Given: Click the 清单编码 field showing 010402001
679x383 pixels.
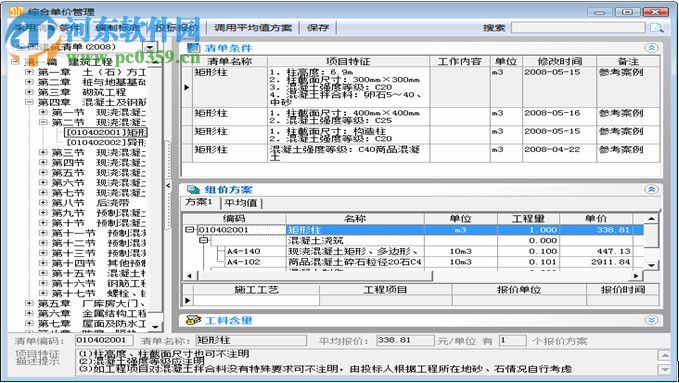Looking at the screenshot, I should click(x=104, y=341).
